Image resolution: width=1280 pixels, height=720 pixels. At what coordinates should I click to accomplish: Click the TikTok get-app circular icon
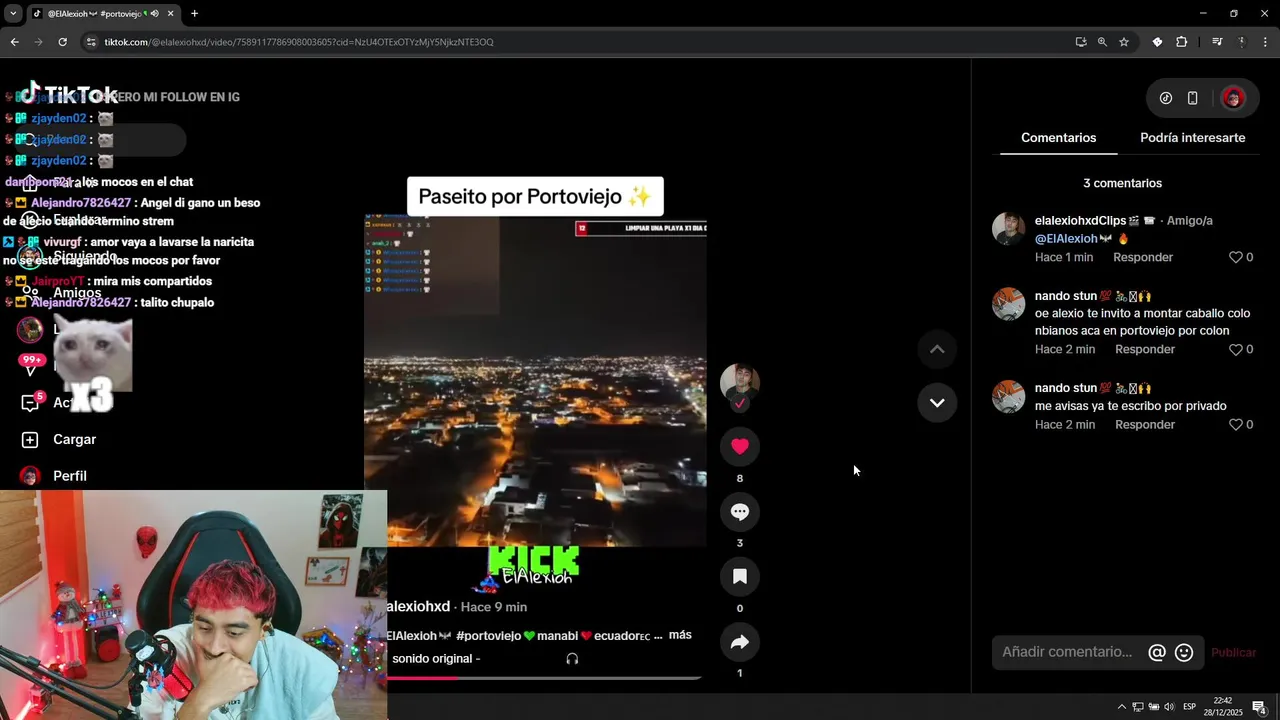click(x=1166, y=98)
